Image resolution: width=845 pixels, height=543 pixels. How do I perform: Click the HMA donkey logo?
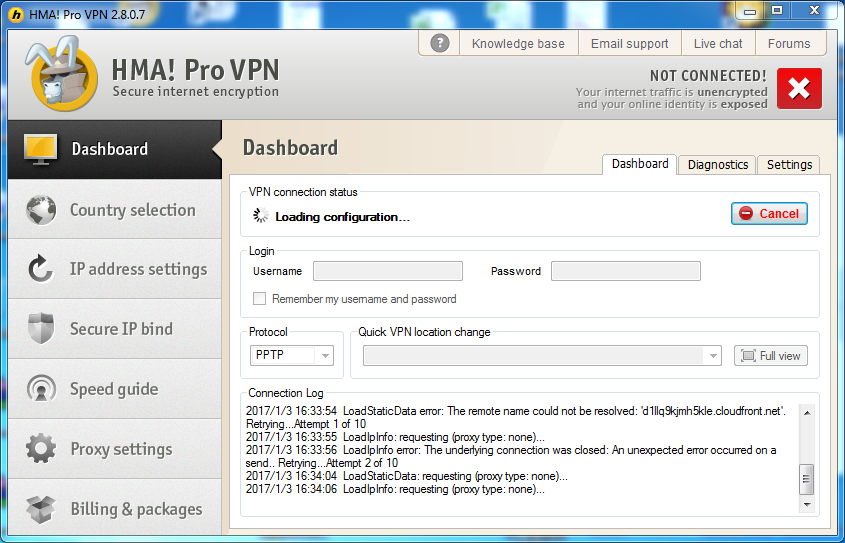click(x=63, y=74)
